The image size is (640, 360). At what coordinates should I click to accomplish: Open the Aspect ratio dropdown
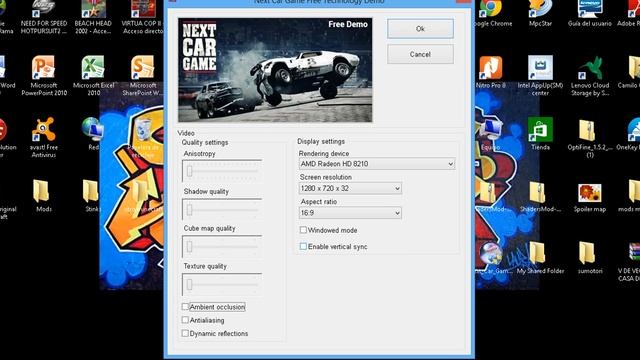[350, 213]
